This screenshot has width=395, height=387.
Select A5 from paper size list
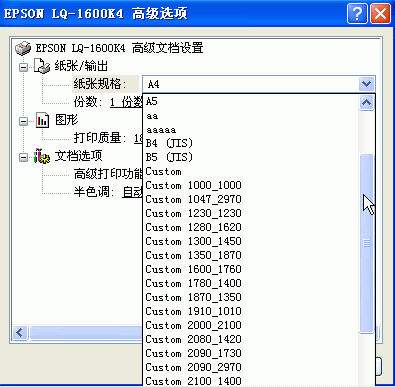pos(251,101)
